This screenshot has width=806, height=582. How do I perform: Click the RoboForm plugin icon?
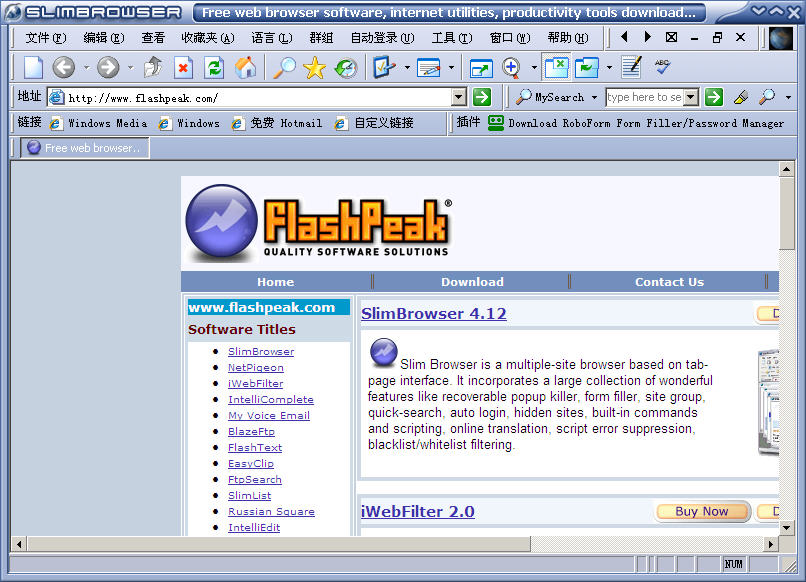495,123
